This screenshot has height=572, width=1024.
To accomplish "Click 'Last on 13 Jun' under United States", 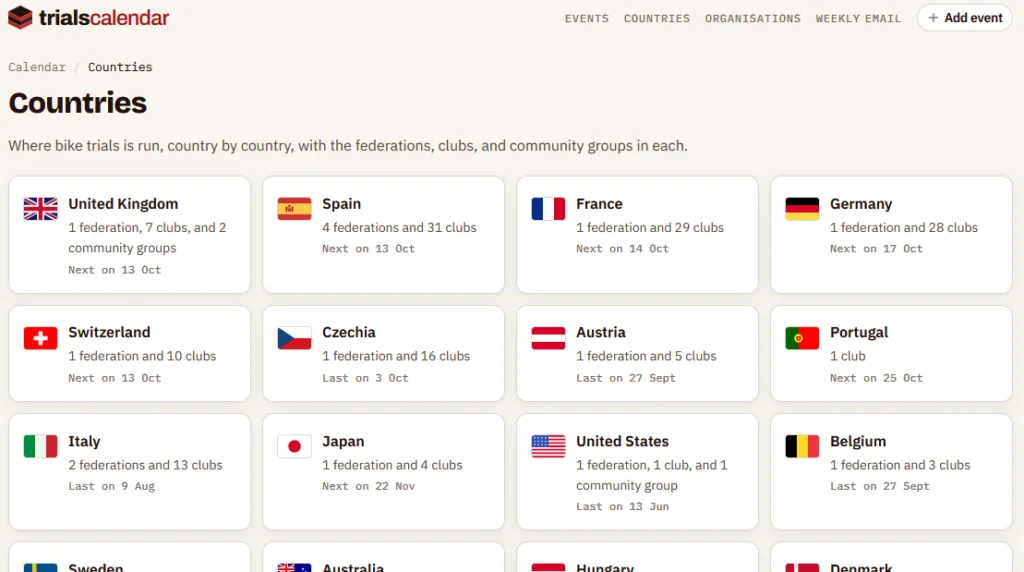I will pos(622,507).
